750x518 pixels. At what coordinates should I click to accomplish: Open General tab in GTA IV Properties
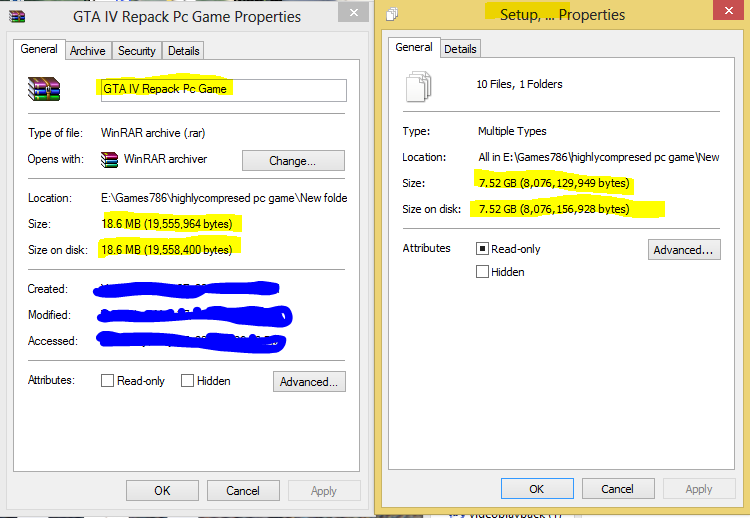tap(39, 49)
